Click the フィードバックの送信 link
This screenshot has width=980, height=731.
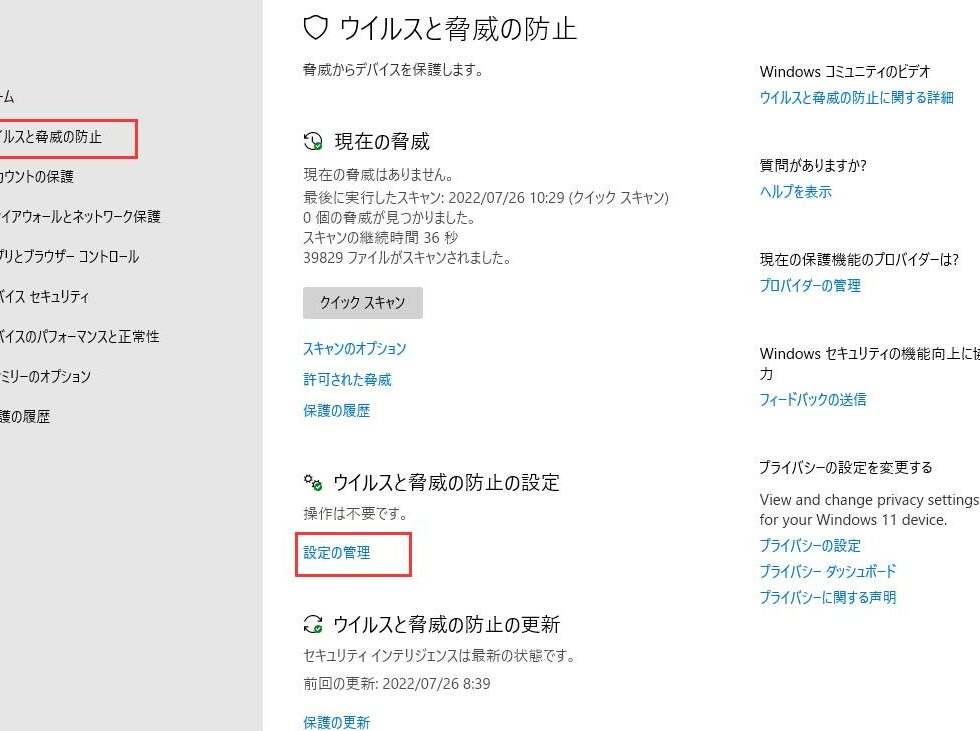pos(812,400)
